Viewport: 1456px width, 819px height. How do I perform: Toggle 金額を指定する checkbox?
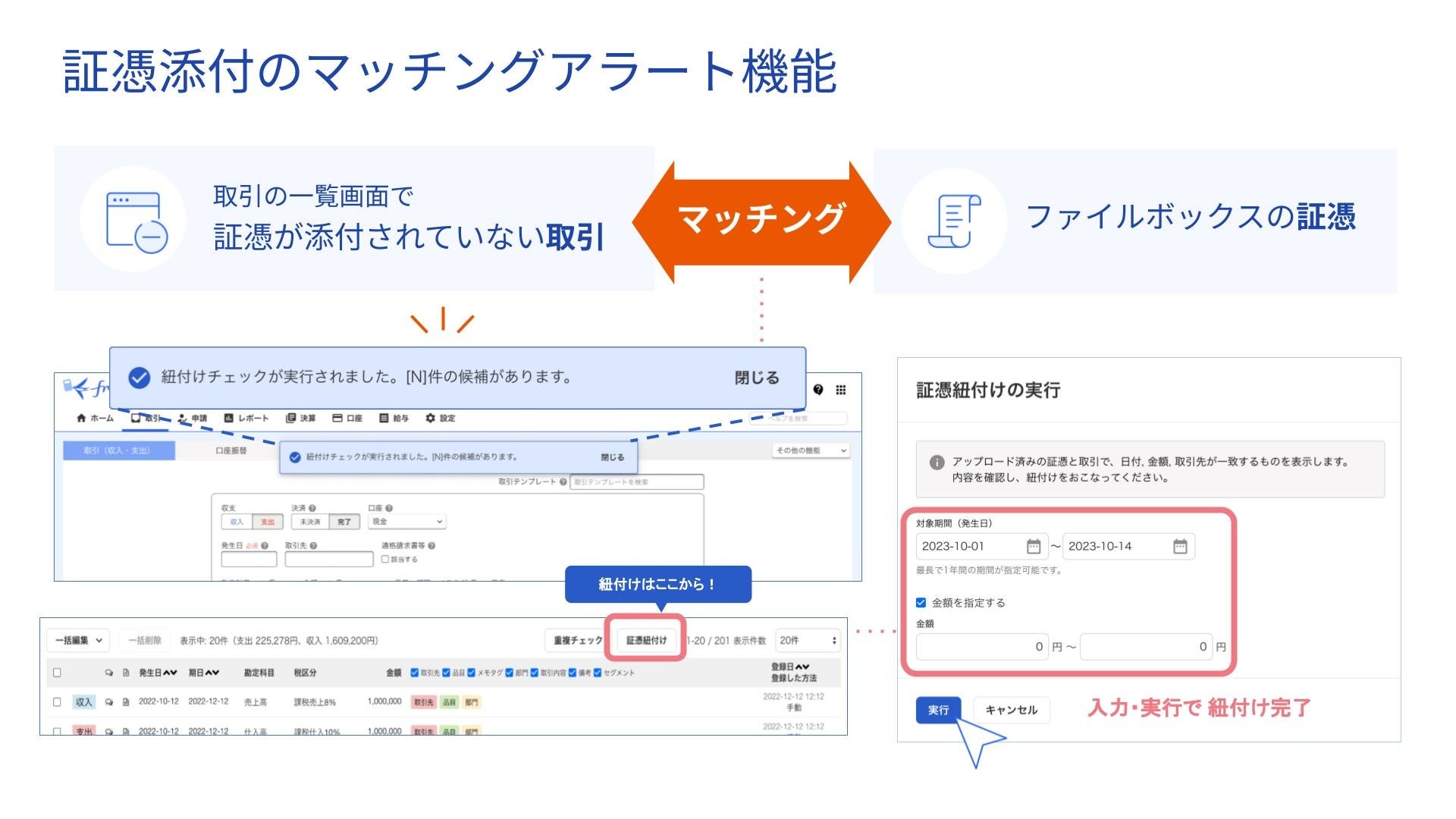(921, 603)
